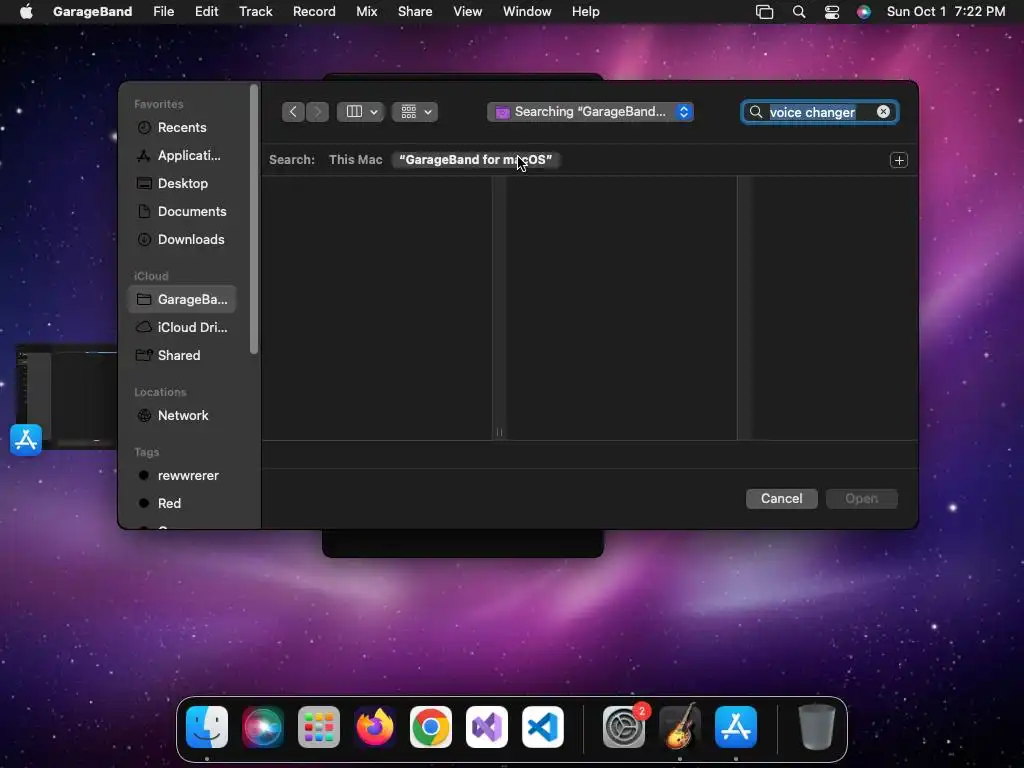
Task: Select iCloud Drive in the sidebar
Action: point(182,327)
